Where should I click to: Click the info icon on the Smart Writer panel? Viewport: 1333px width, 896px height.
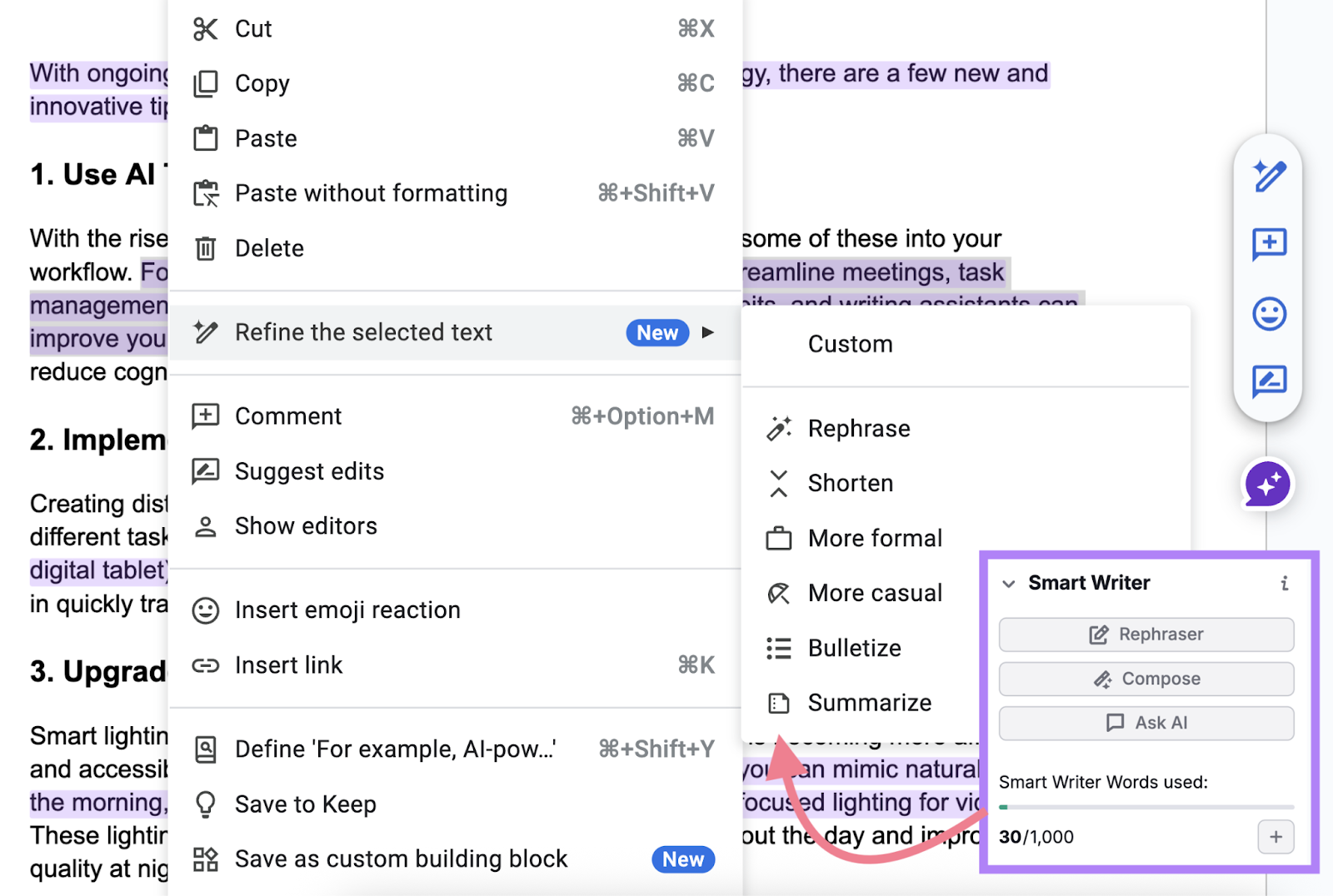pos(1282,583)
